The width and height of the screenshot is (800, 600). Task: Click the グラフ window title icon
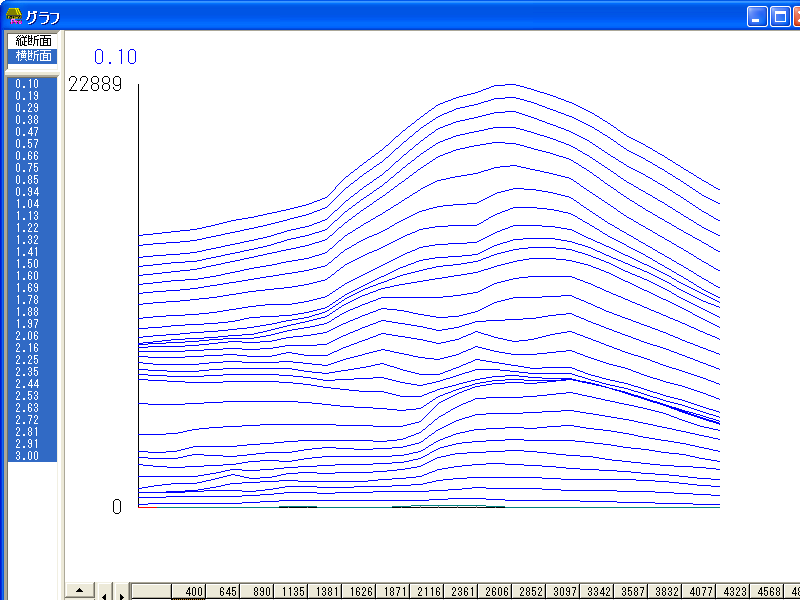coord(14,17)
